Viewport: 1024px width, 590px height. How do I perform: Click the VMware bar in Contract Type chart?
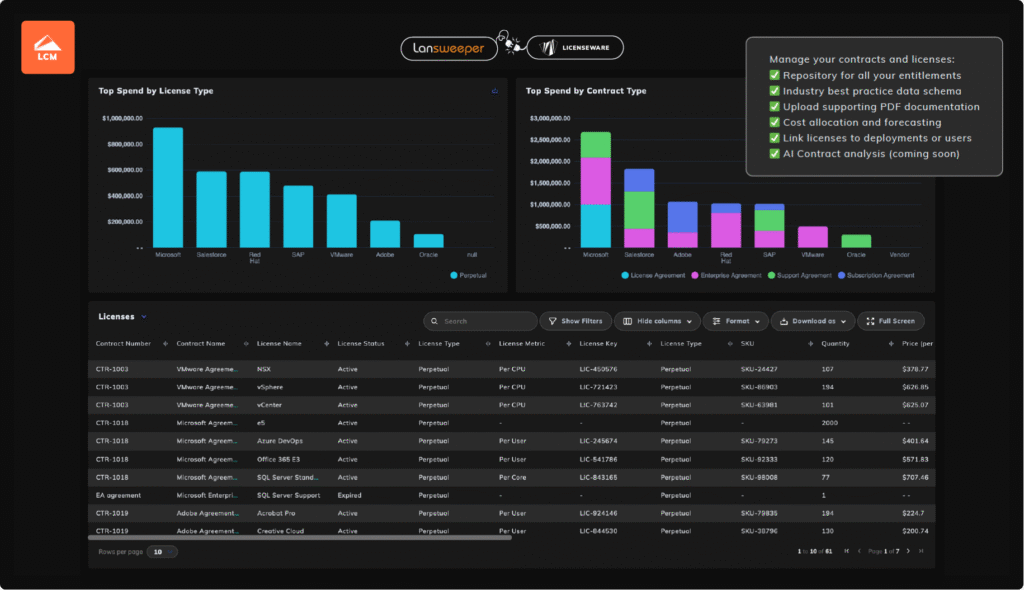tap(813, 237)
